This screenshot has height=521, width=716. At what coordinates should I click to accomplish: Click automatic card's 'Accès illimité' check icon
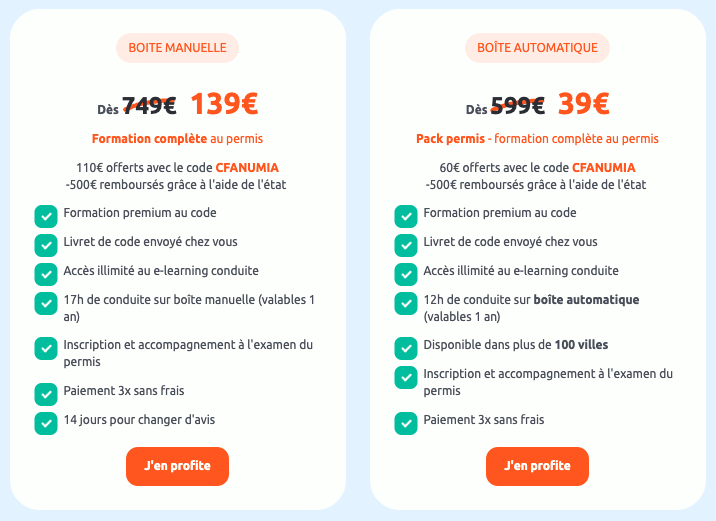406,274
